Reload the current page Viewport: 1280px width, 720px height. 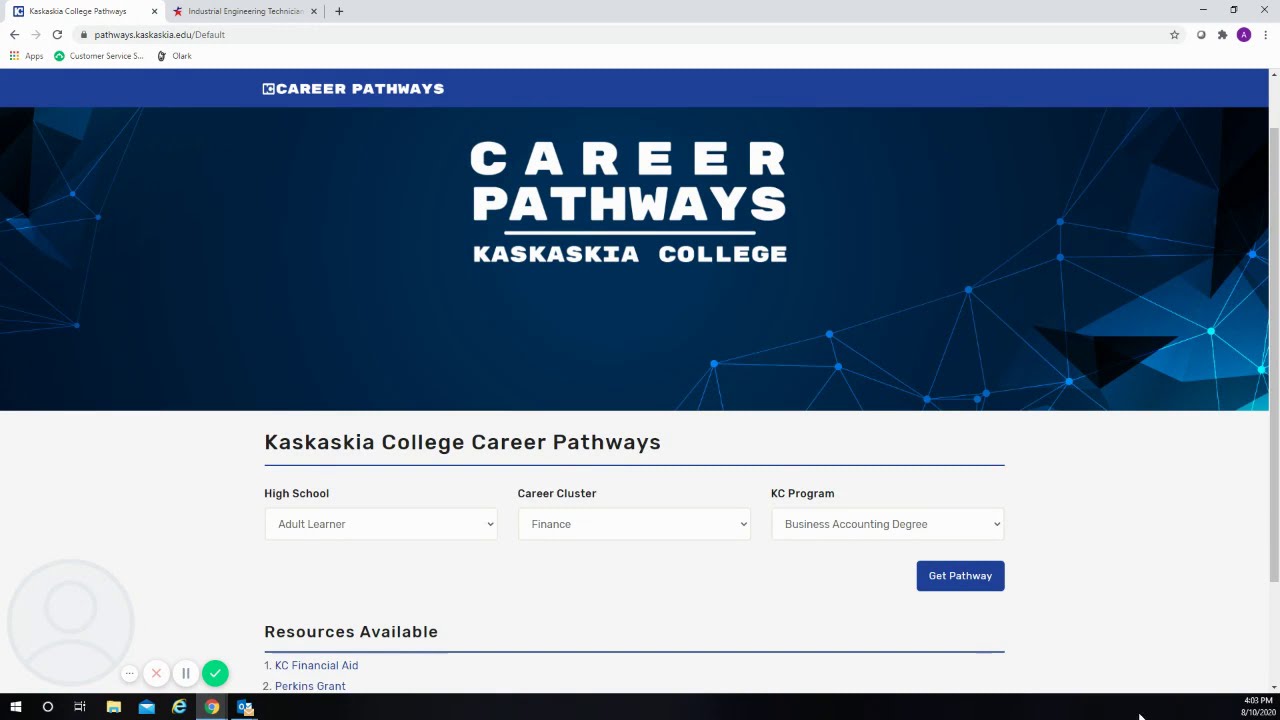tap(57, 34)
